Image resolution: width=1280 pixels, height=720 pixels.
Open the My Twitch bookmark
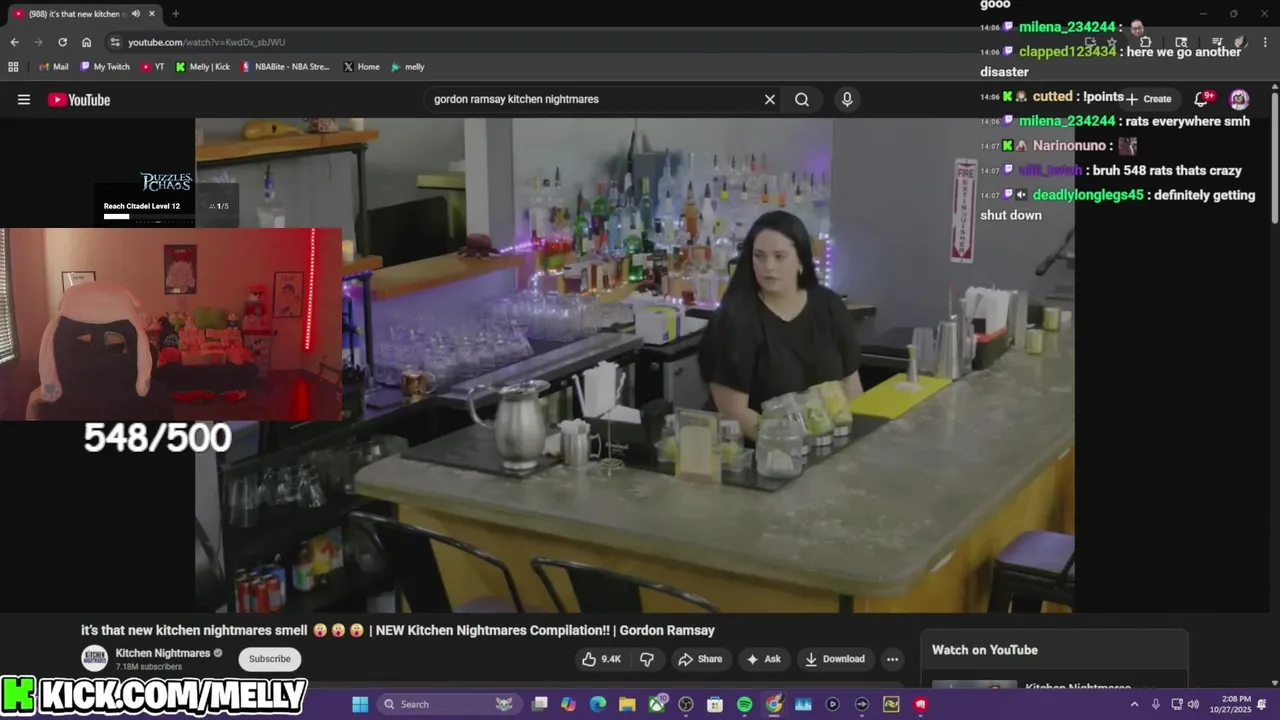[104, 67]
